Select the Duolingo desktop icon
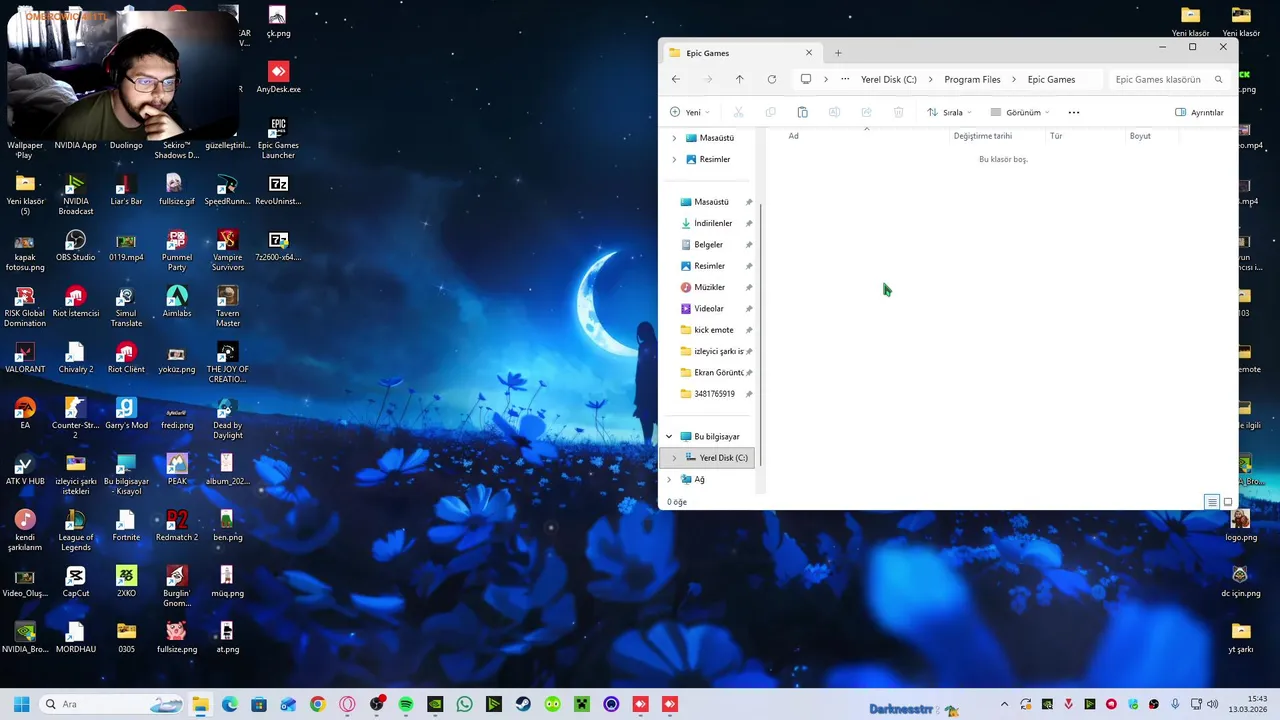 click(x=126, y=145)
